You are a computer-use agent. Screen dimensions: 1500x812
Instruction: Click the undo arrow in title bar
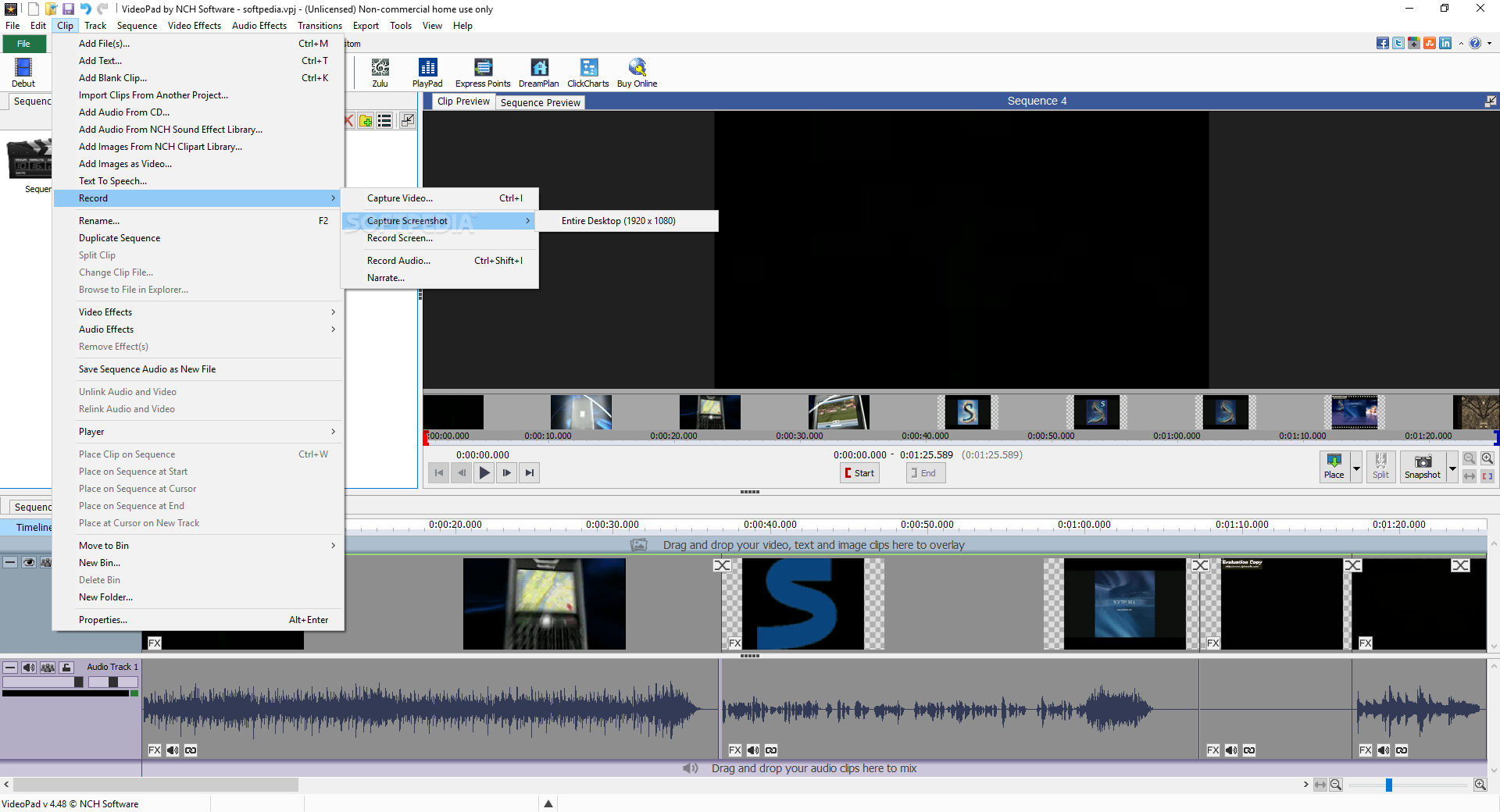[x=85, y=9]
